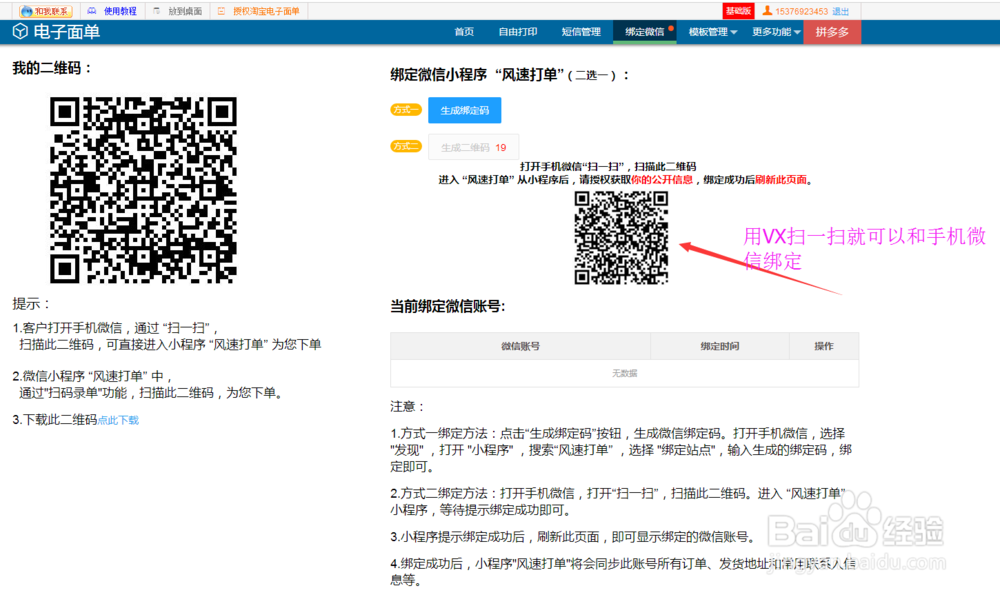Open the 自由打印 menu item

point(517,32)
